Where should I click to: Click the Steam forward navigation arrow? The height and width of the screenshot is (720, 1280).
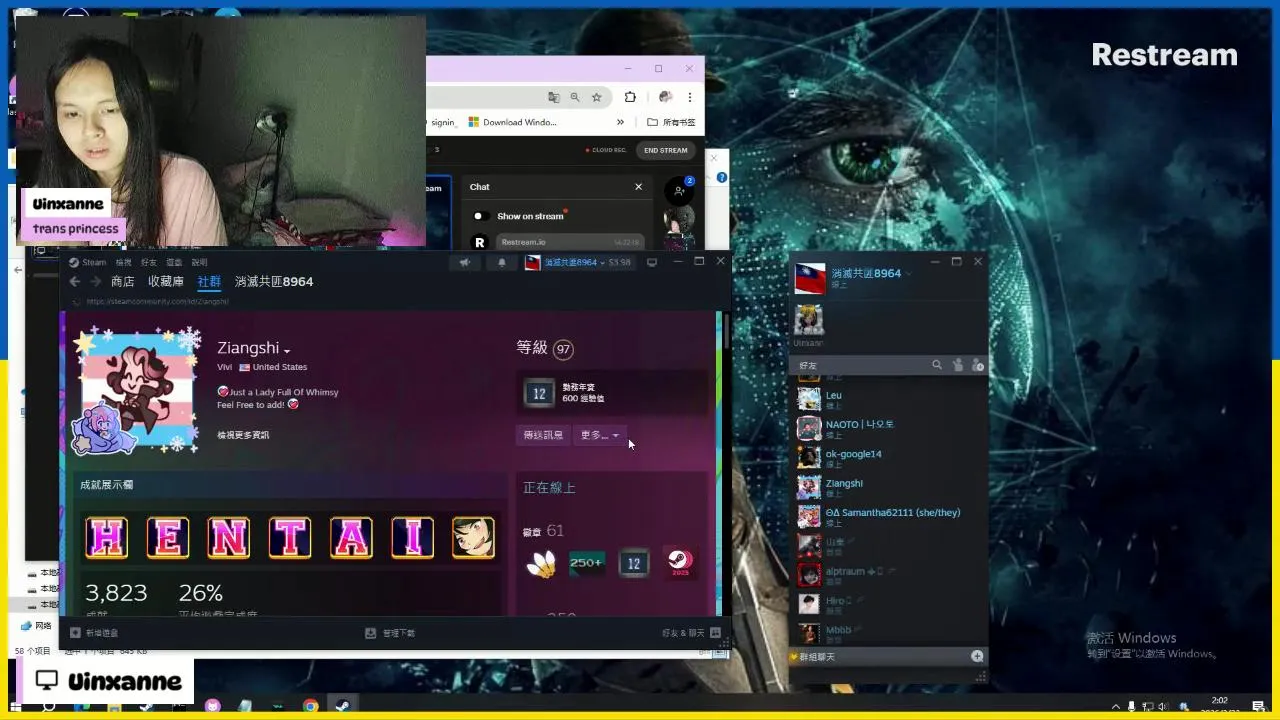point(96,282)
